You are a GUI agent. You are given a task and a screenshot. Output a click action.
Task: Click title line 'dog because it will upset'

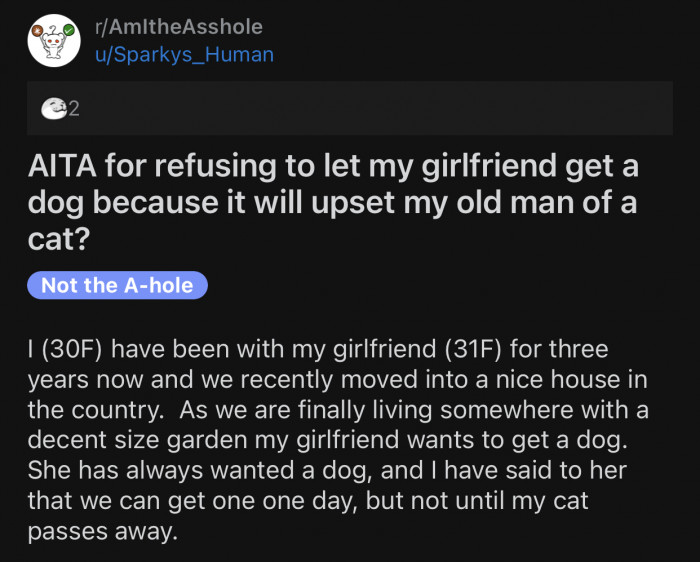coord(332,205)
